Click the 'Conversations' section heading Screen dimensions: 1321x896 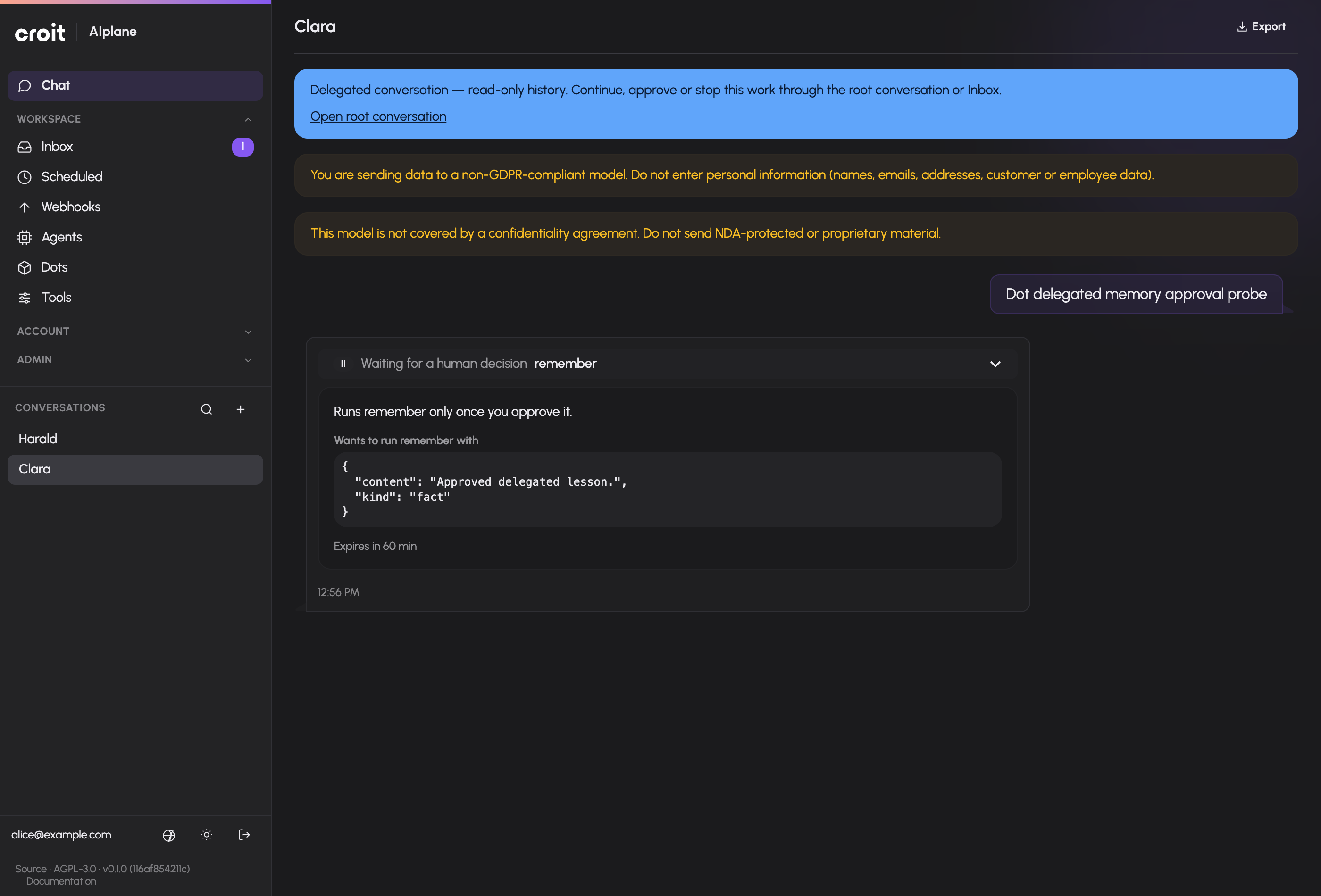pos(60,408)
